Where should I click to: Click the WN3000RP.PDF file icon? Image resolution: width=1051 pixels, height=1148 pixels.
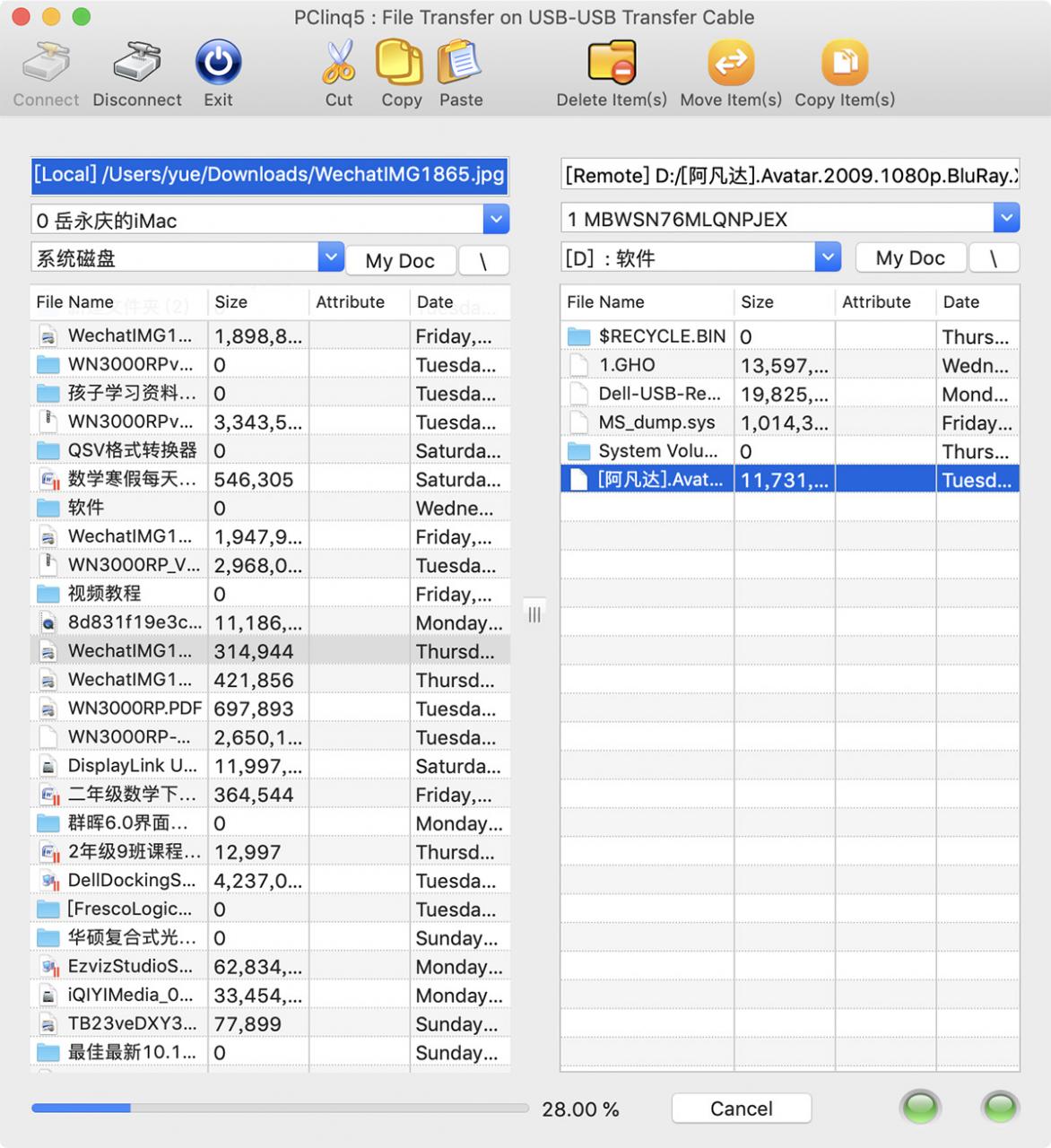pos(48,709)
